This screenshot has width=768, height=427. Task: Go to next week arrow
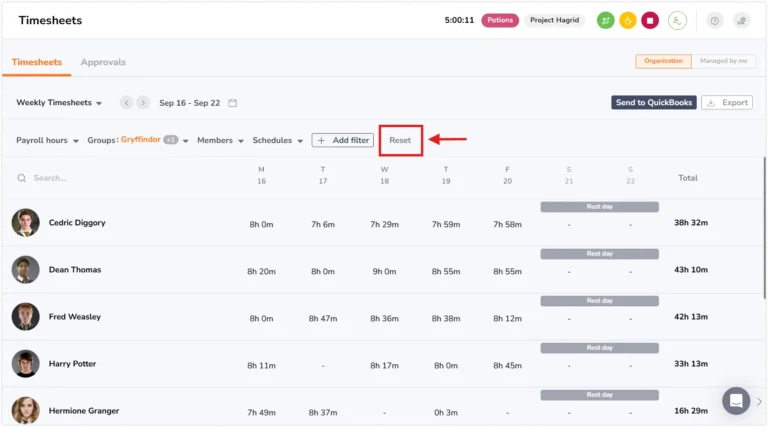pos(143,103)
